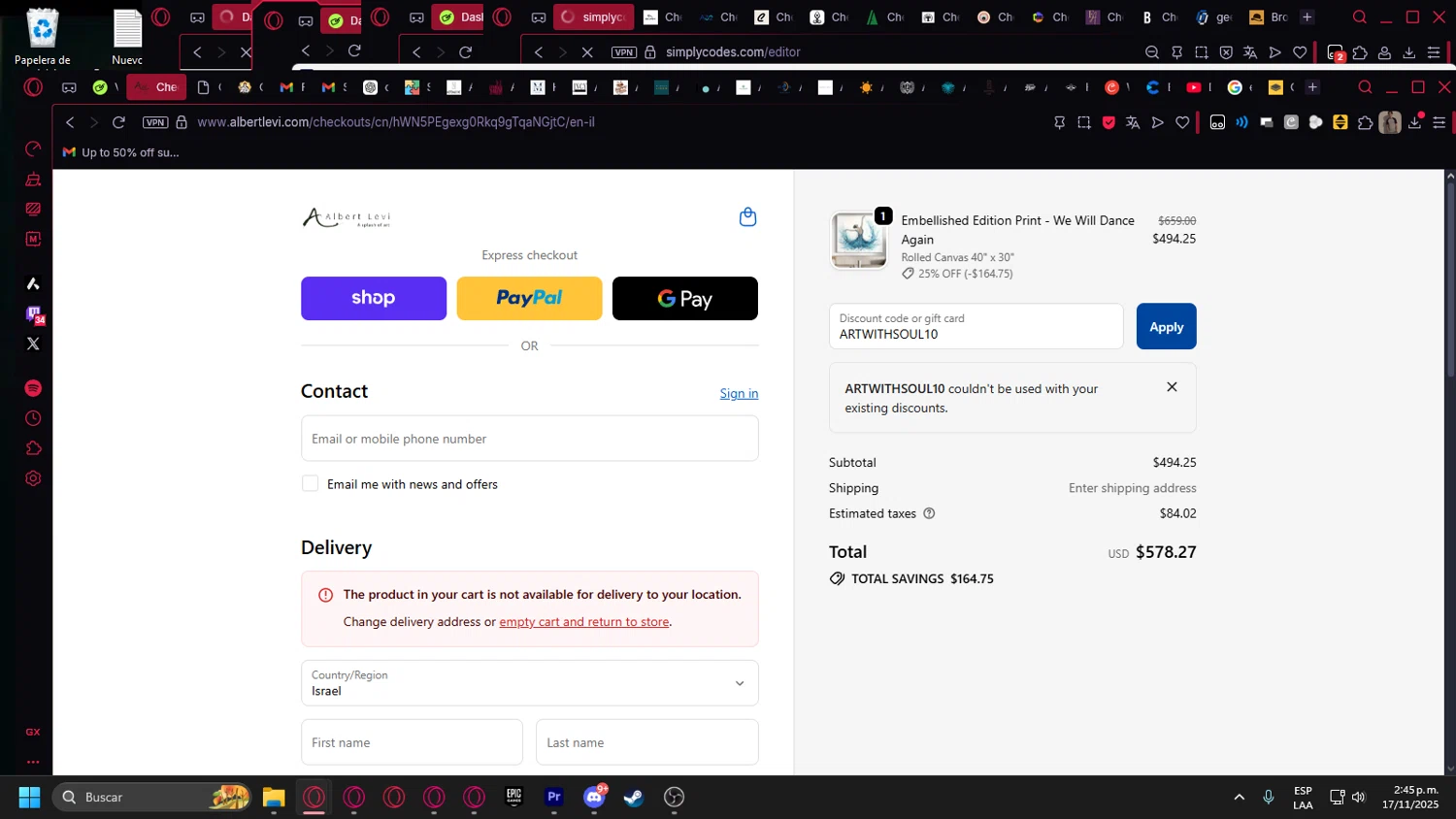
Task: Pay with the Shop Pay button
Action: click(374, 298)
